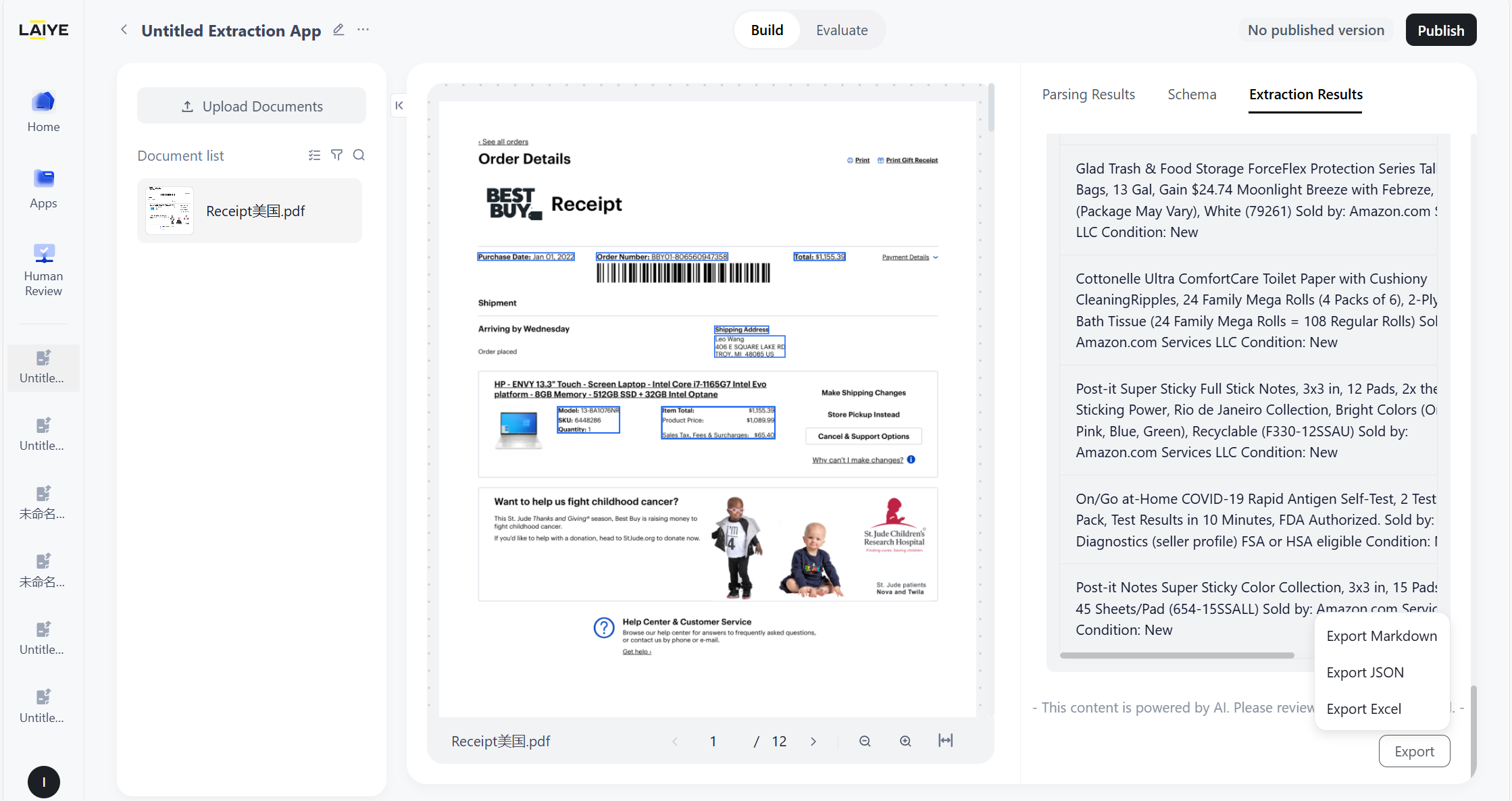
Task: Select the Export Excel option
Action: point(1363,709)
